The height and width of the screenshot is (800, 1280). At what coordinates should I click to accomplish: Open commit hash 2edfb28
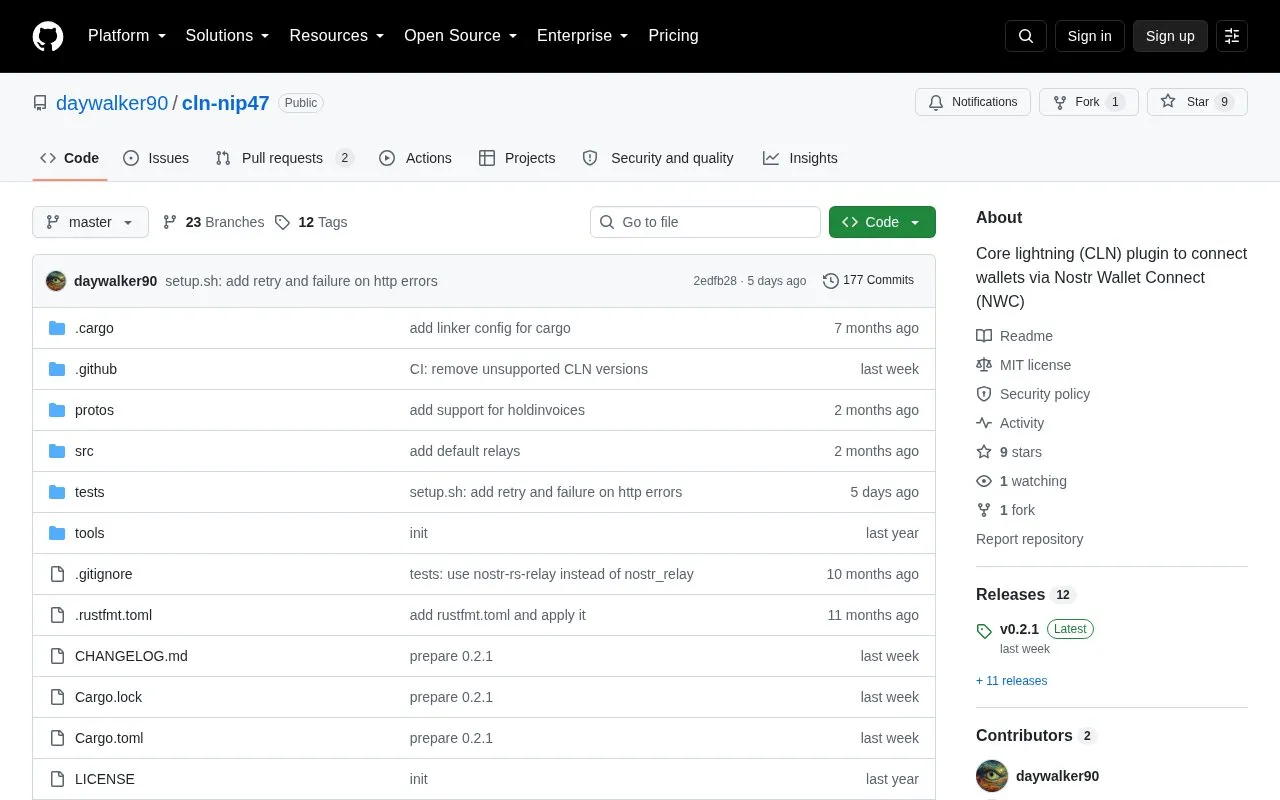[715, 281]
